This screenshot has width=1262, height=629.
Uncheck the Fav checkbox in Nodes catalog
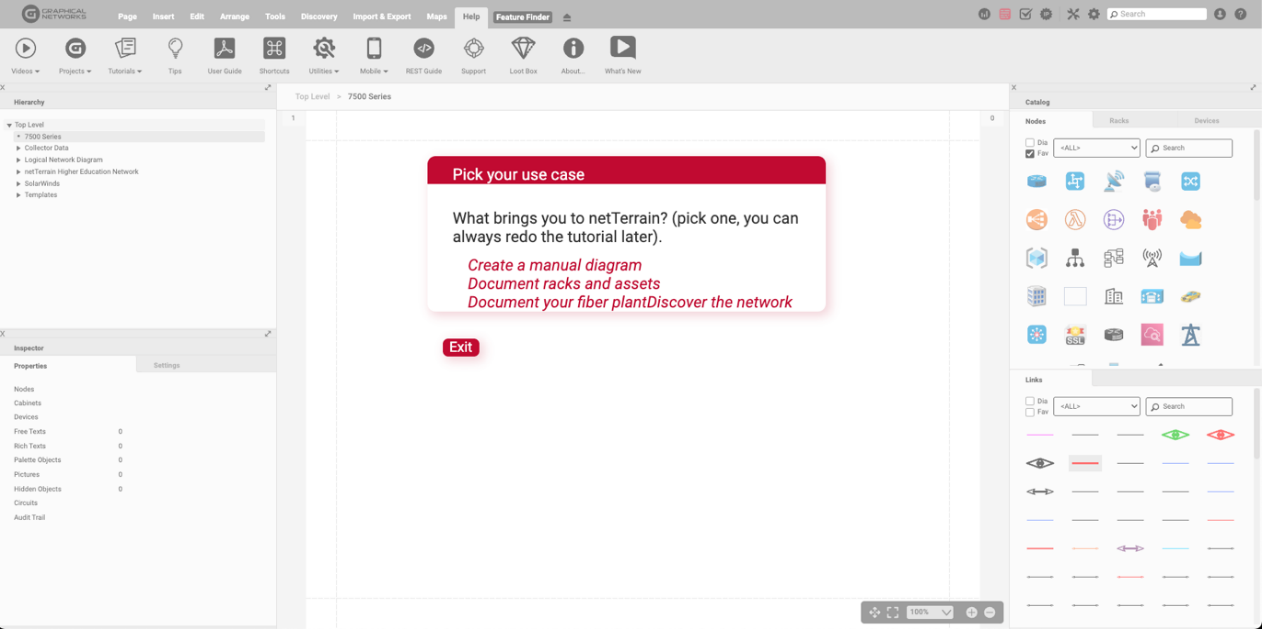point(1030,154)
